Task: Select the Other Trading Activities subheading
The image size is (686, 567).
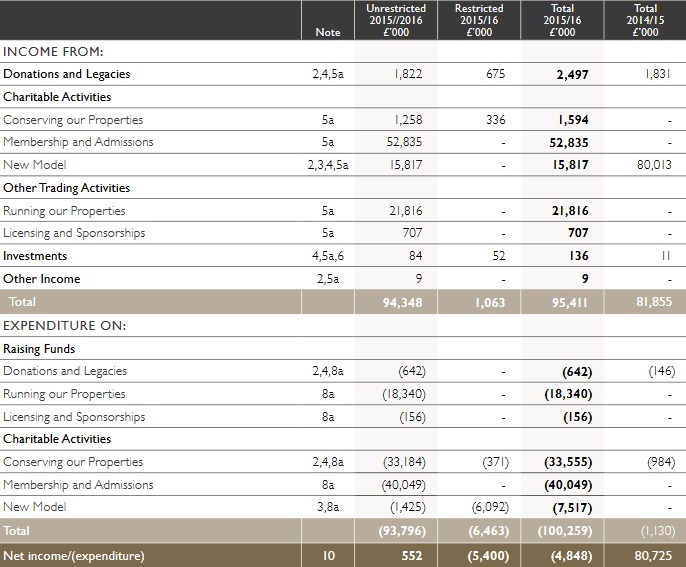Action: click(66, 188)
